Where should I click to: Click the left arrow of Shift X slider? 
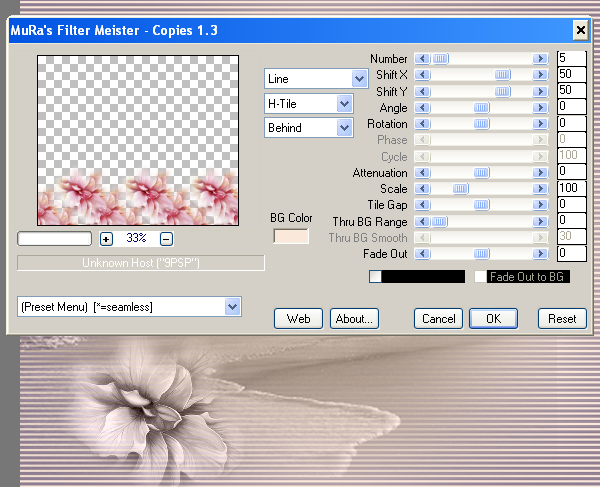pyautogui.click(x=422, y=75)
